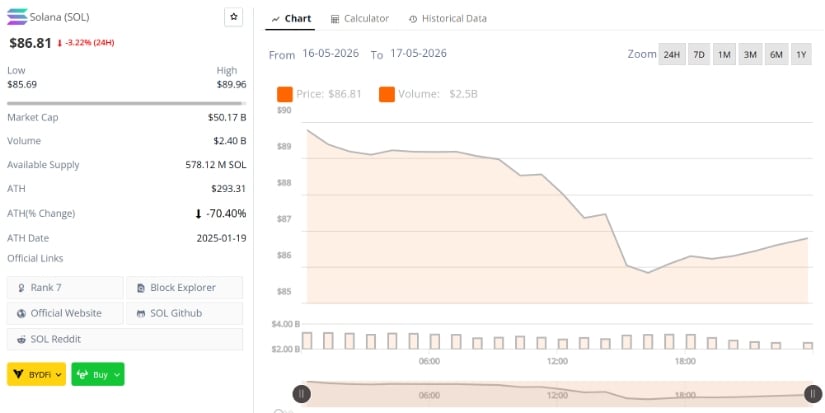This screenshot has width=825, height=413.
Task: Click the supply value 578.12 M SOL
Action: [x=216, y=165]
